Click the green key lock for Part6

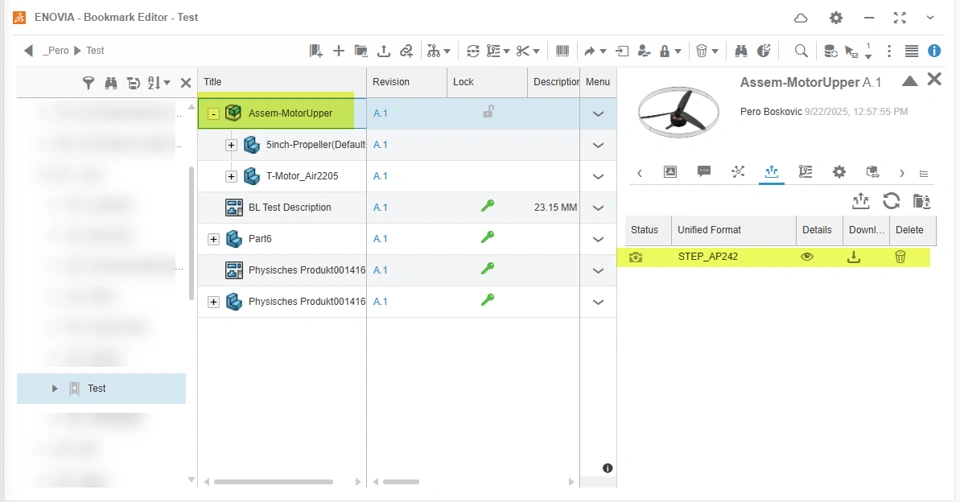coord(487,238)
